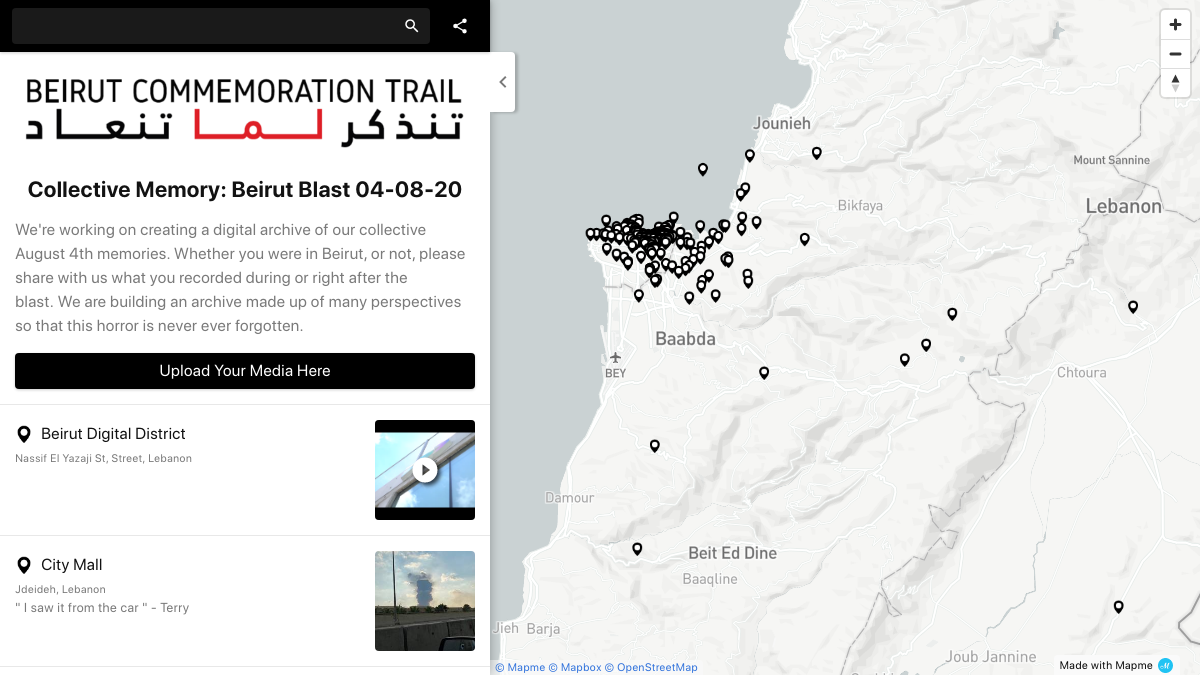Click the map pitch arrows control
This screenshot has width=1200, height=675.
pos(1175,83)
